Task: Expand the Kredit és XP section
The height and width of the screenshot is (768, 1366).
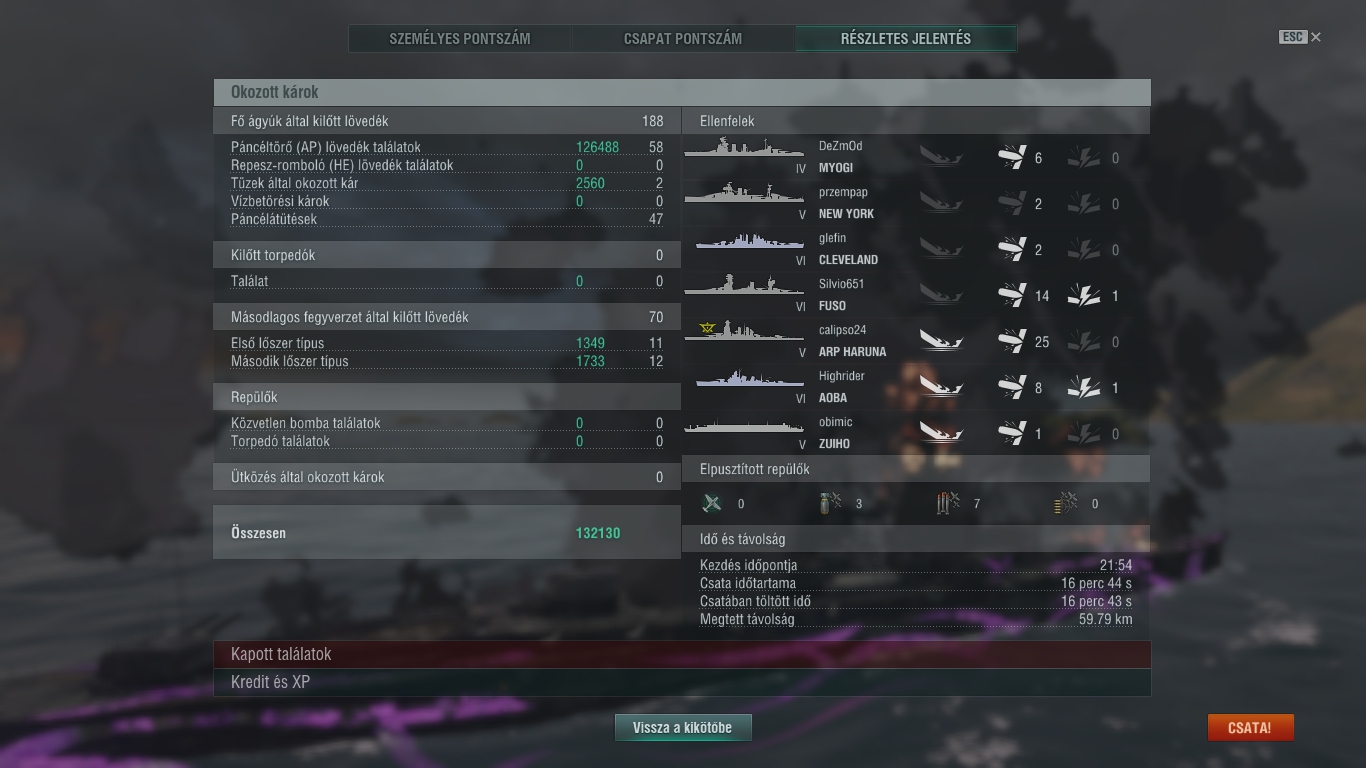Action: point(682,682)
